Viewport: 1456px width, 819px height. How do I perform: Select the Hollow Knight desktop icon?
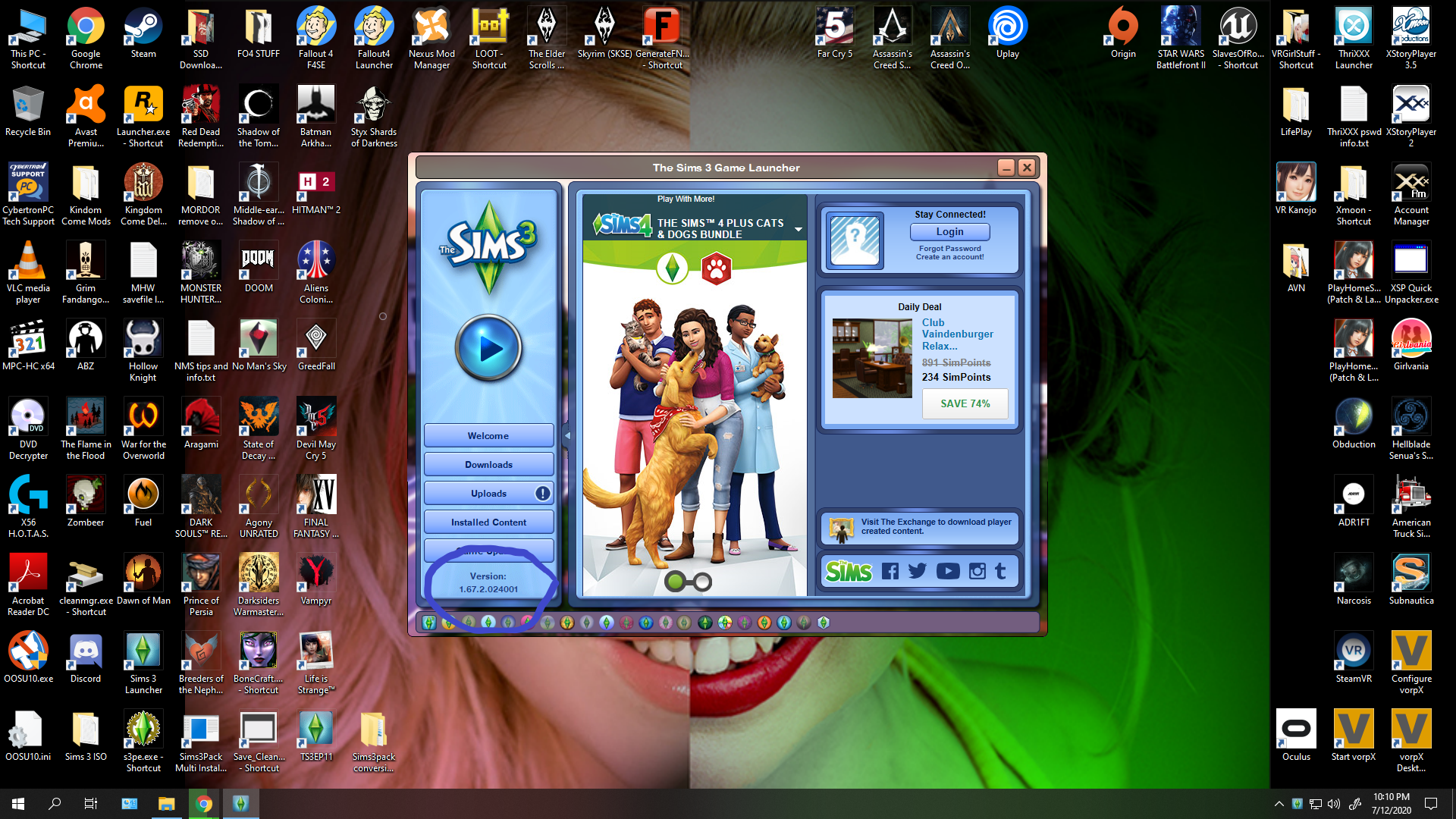click(x=143, y=350)
